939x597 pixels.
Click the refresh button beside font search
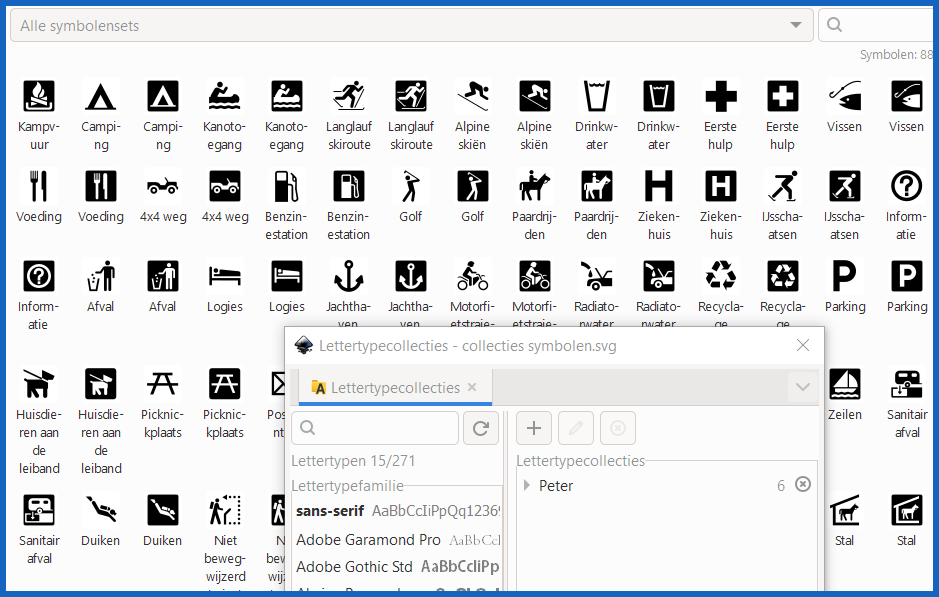pos(480,428)
